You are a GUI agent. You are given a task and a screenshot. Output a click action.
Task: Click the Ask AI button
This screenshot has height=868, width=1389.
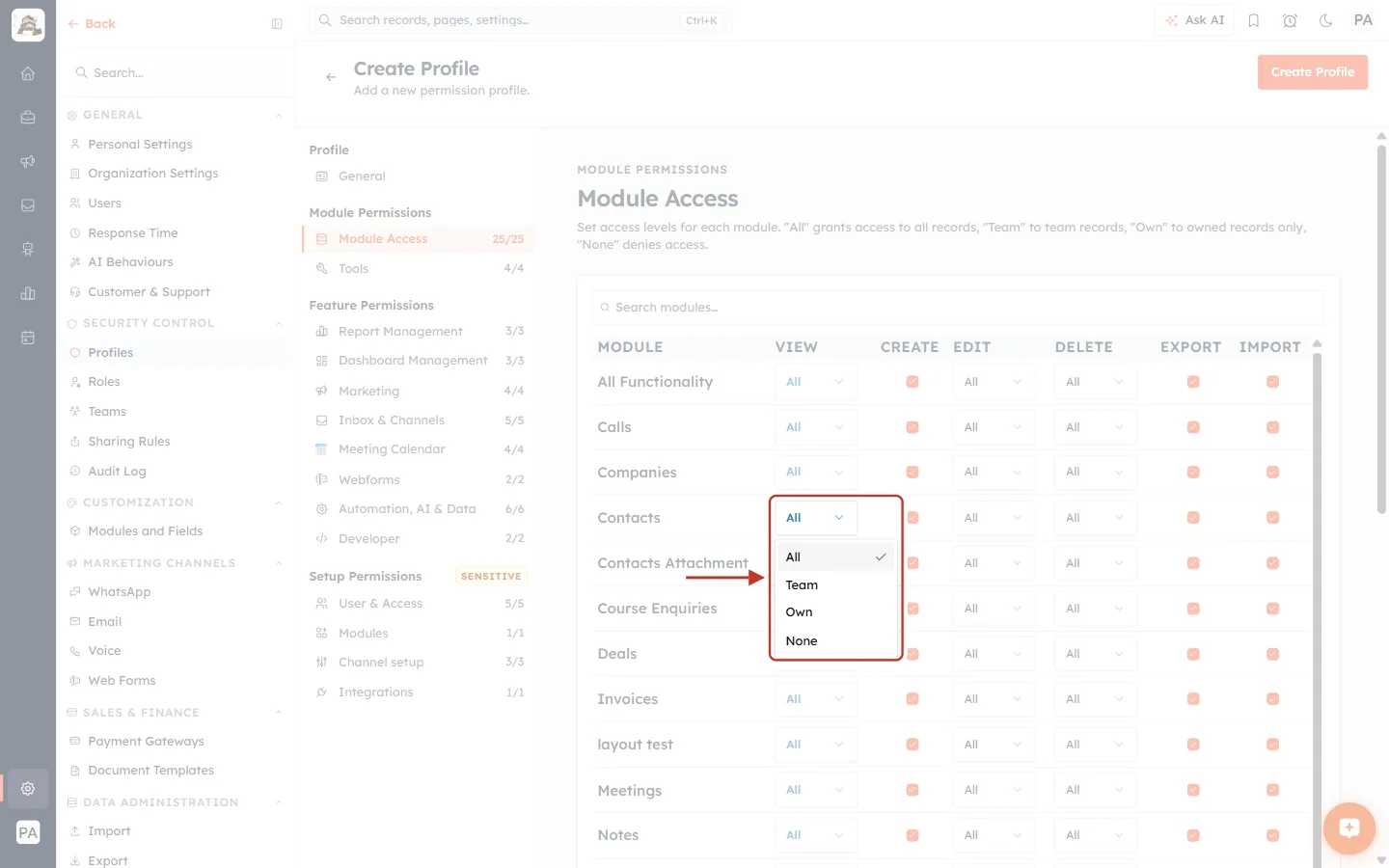(1194, 20)
